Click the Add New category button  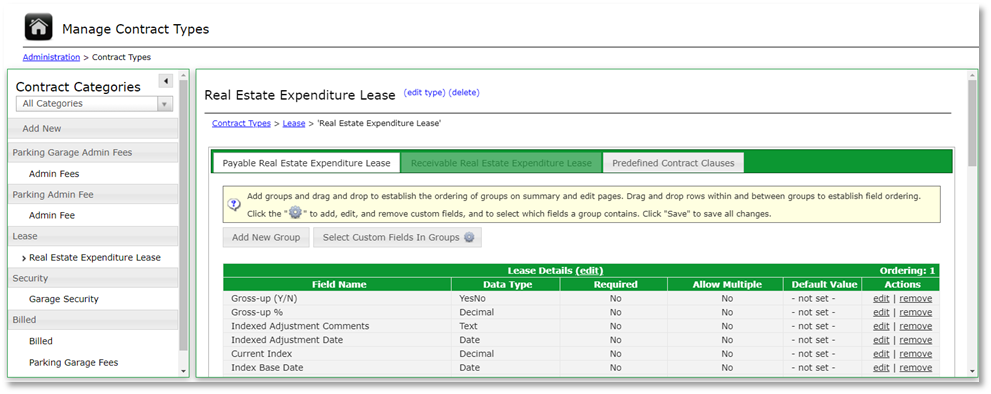[x=93, y=128]
